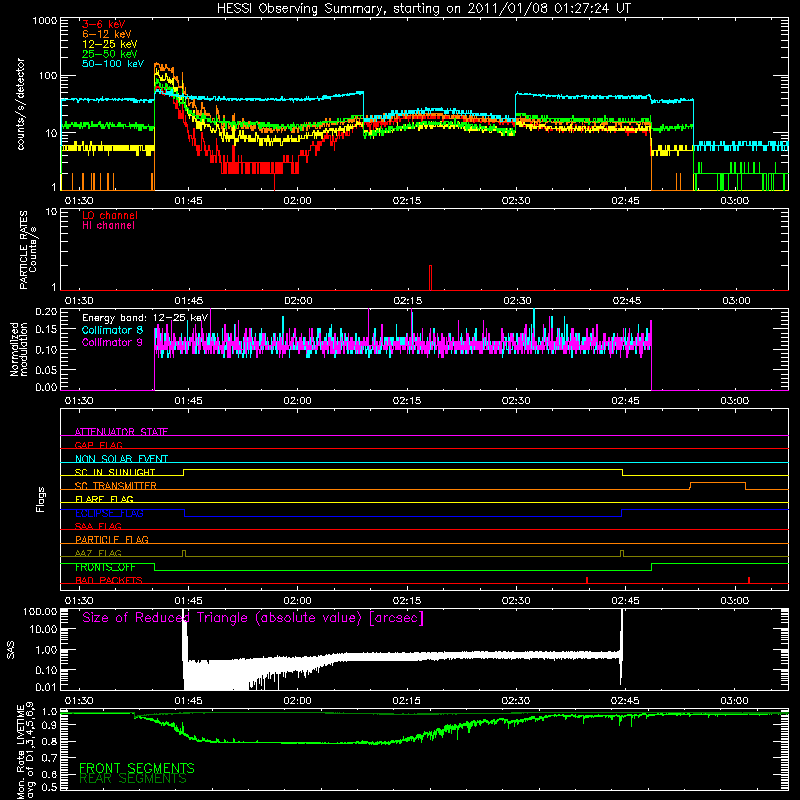
Task: Click the SAA FLAG label
Action: click(x=98, y=526)
